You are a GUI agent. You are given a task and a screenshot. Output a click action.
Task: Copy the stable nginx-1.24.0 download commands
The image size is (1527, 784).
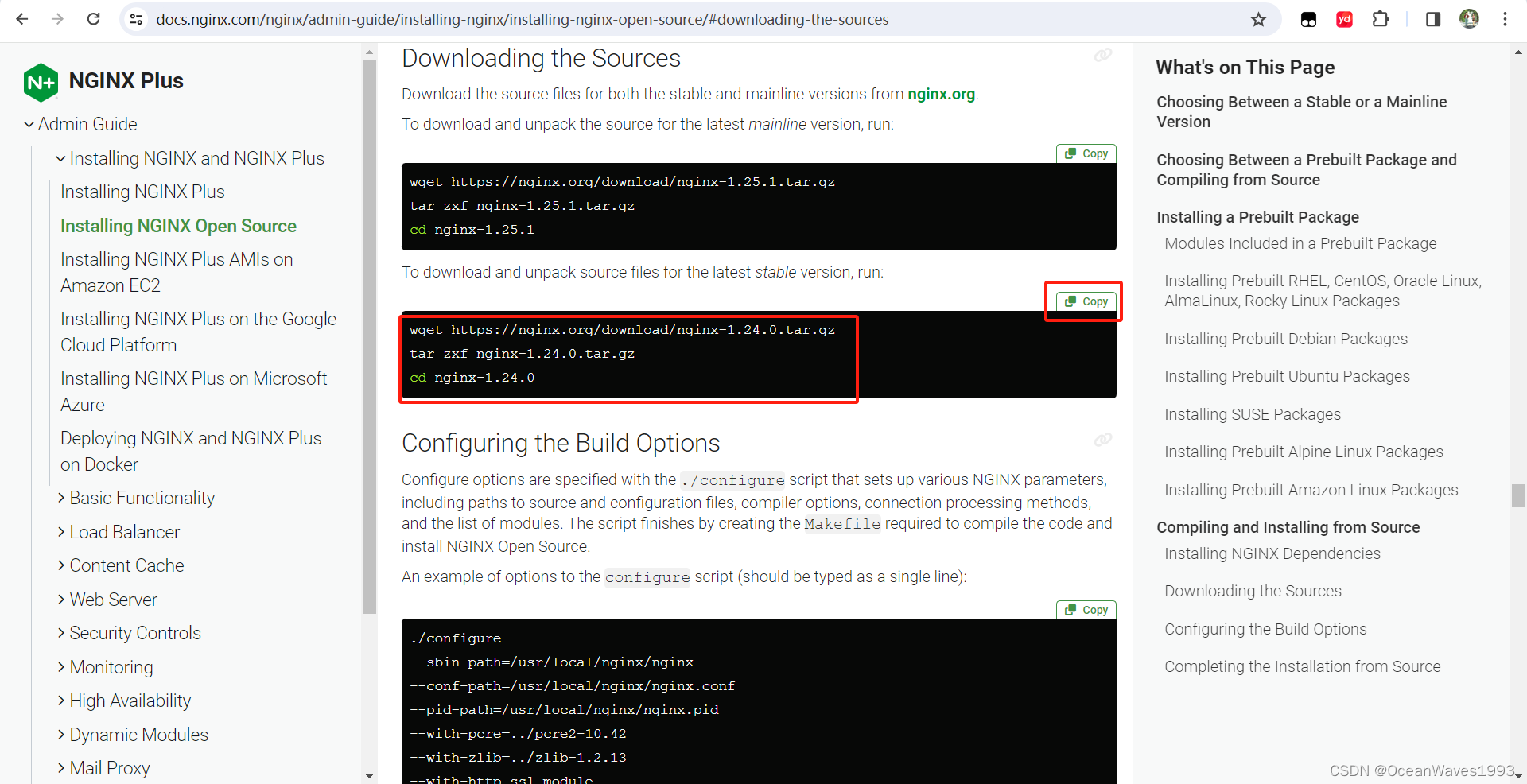[x=1086, y=301]
